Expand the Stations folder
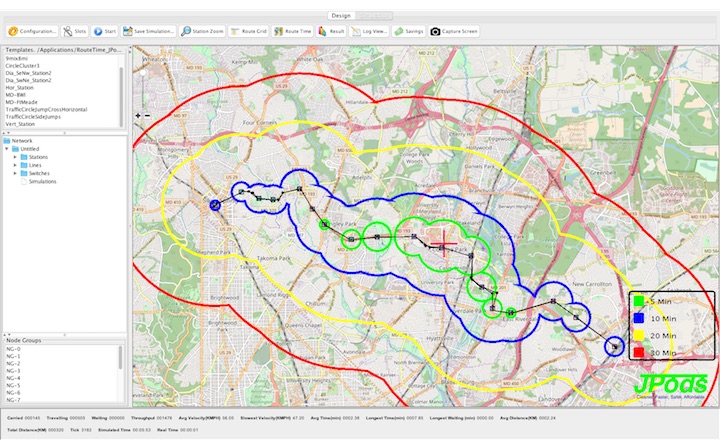720x440 pixels. coord(15,157)
